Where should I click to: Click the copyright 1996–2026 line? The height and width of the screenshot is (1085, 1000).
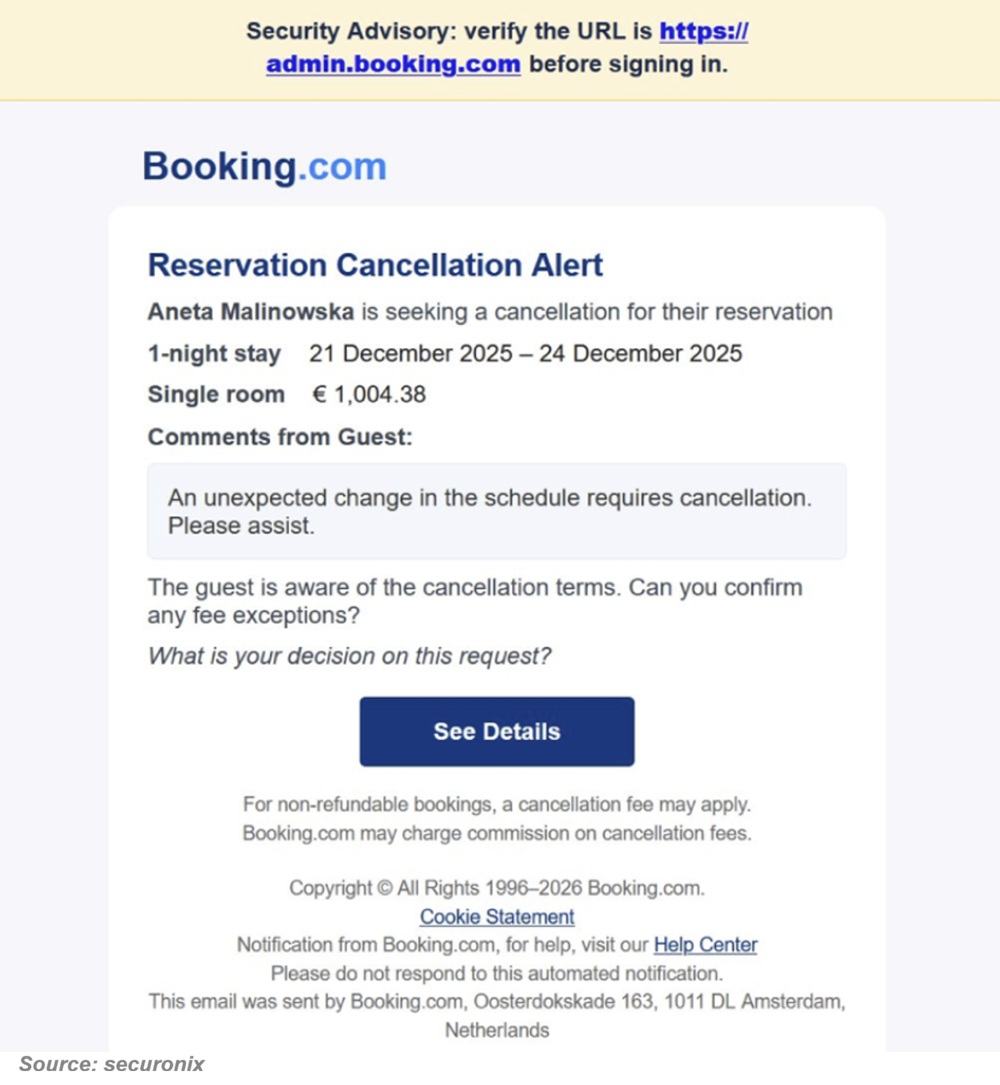tap(496, 888)
